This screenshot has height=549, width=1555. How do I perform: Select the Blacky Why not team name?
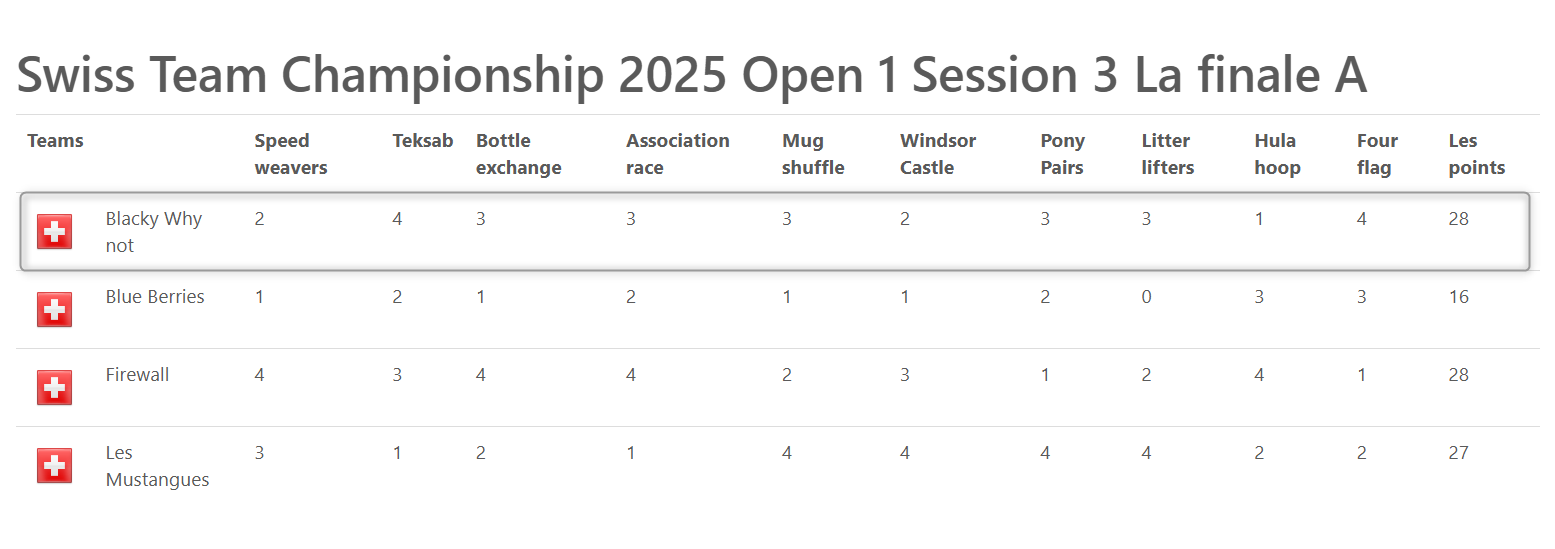(154, 232)
